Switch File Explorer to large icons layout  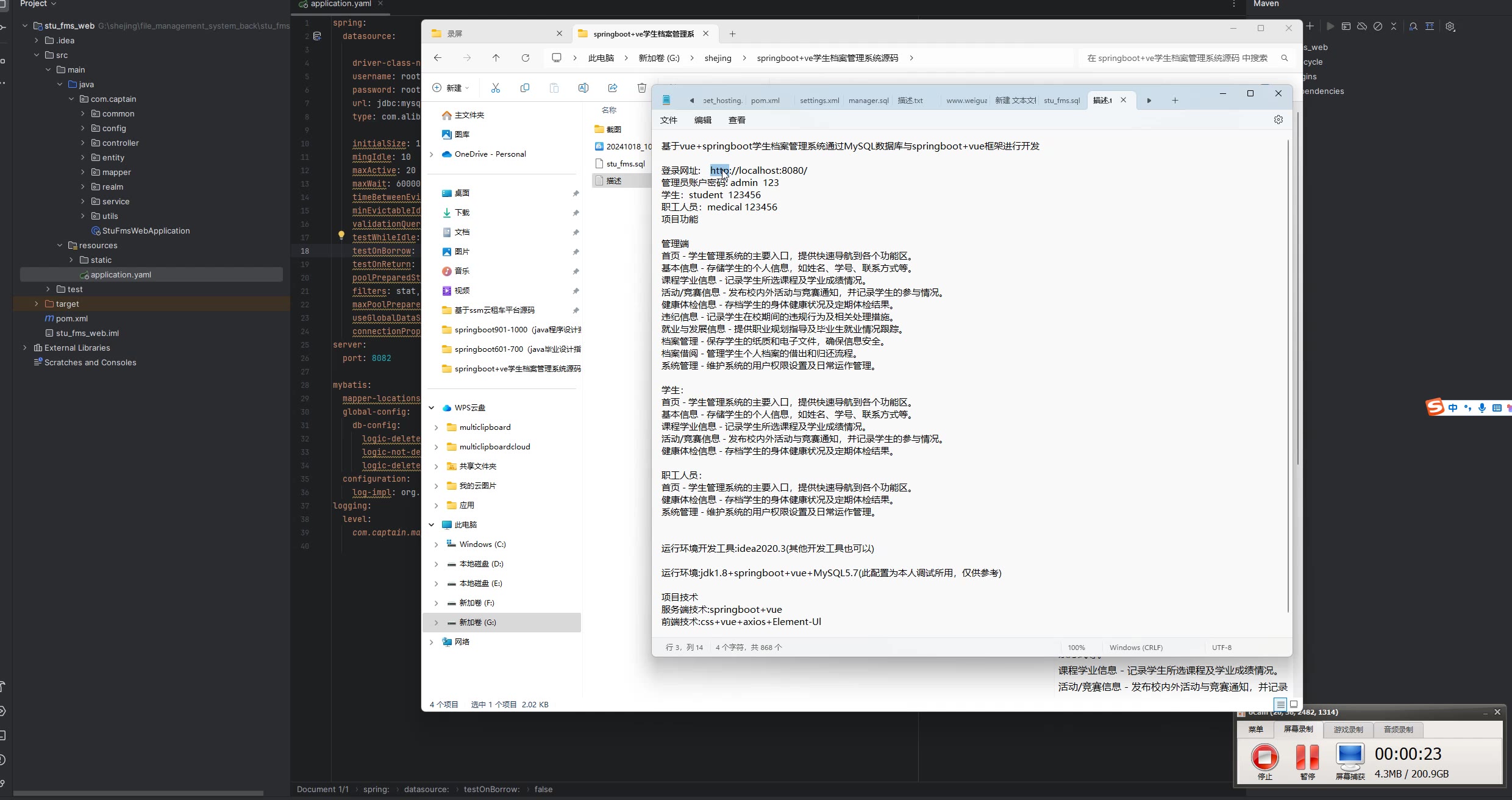click(1294, 704)
